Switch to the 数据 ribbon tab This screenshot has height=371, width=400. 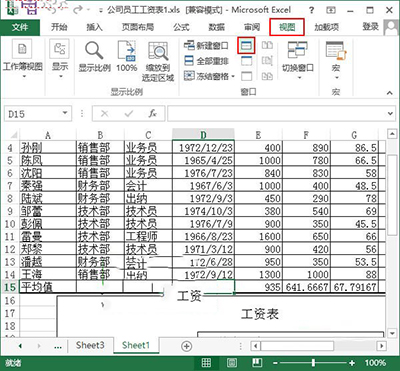click(x=217, y=27)
